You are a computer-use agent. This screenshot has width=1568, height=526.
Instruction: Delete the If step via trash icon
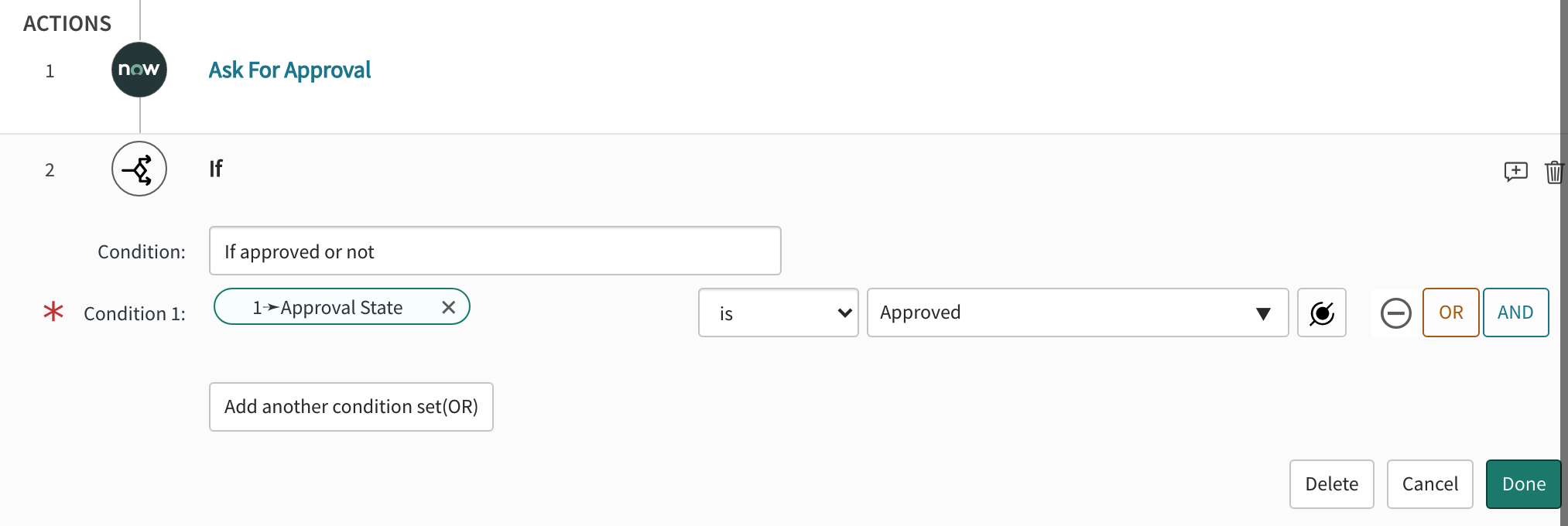pyautogui.click(x=1554, y=172)
